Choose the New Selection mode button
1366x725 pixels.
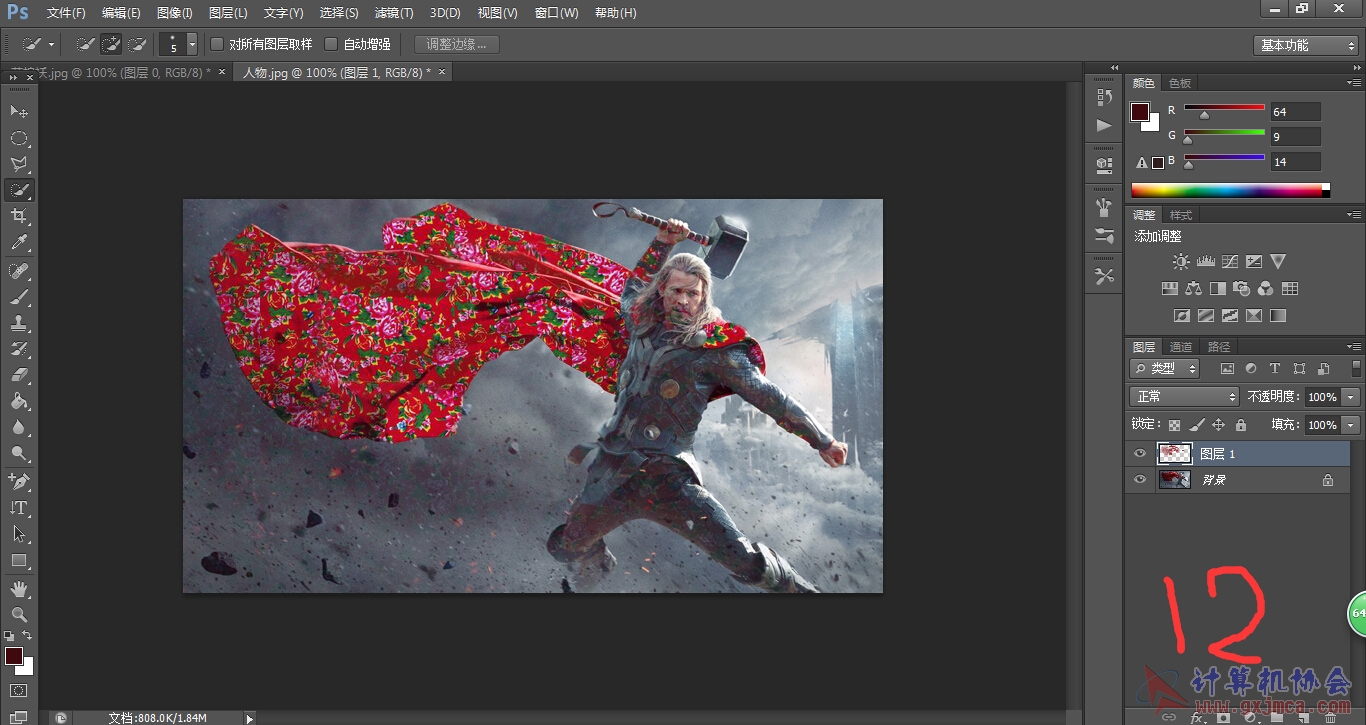[86, 45]
